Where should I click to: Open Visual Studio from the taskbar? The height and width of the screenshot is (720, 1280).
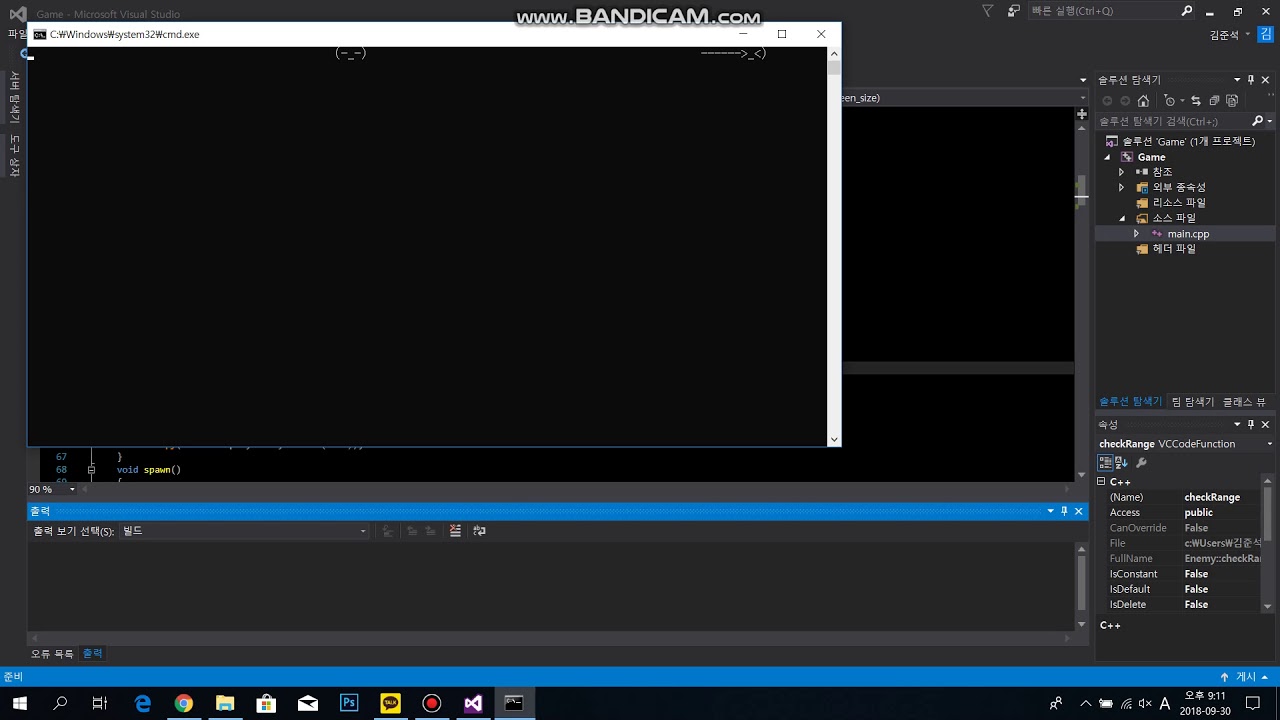pyautogui.click(x=473, y=703)
